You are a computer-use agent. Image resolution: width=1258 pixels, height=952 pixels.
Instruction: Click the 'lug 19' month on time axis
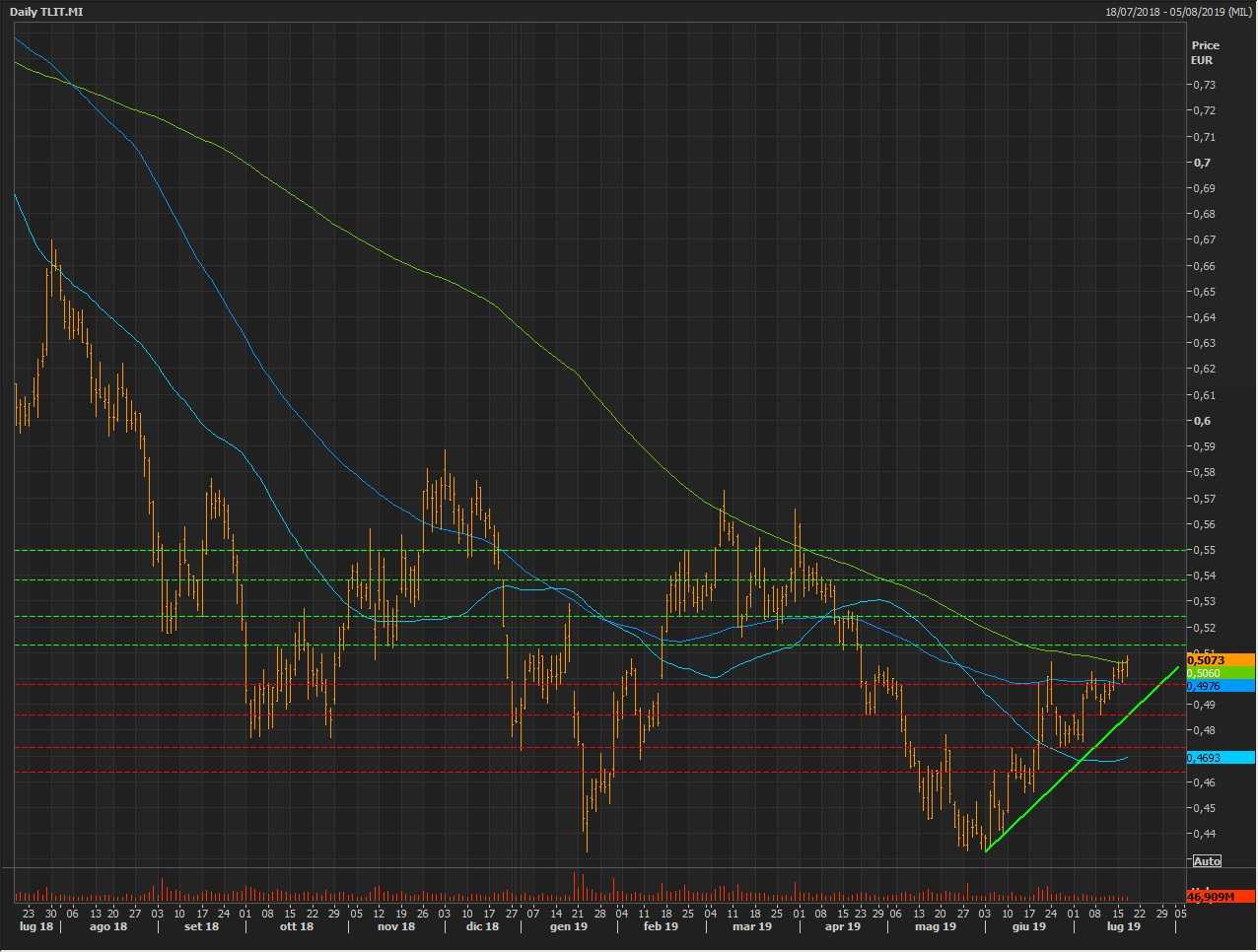point(1123,926)
